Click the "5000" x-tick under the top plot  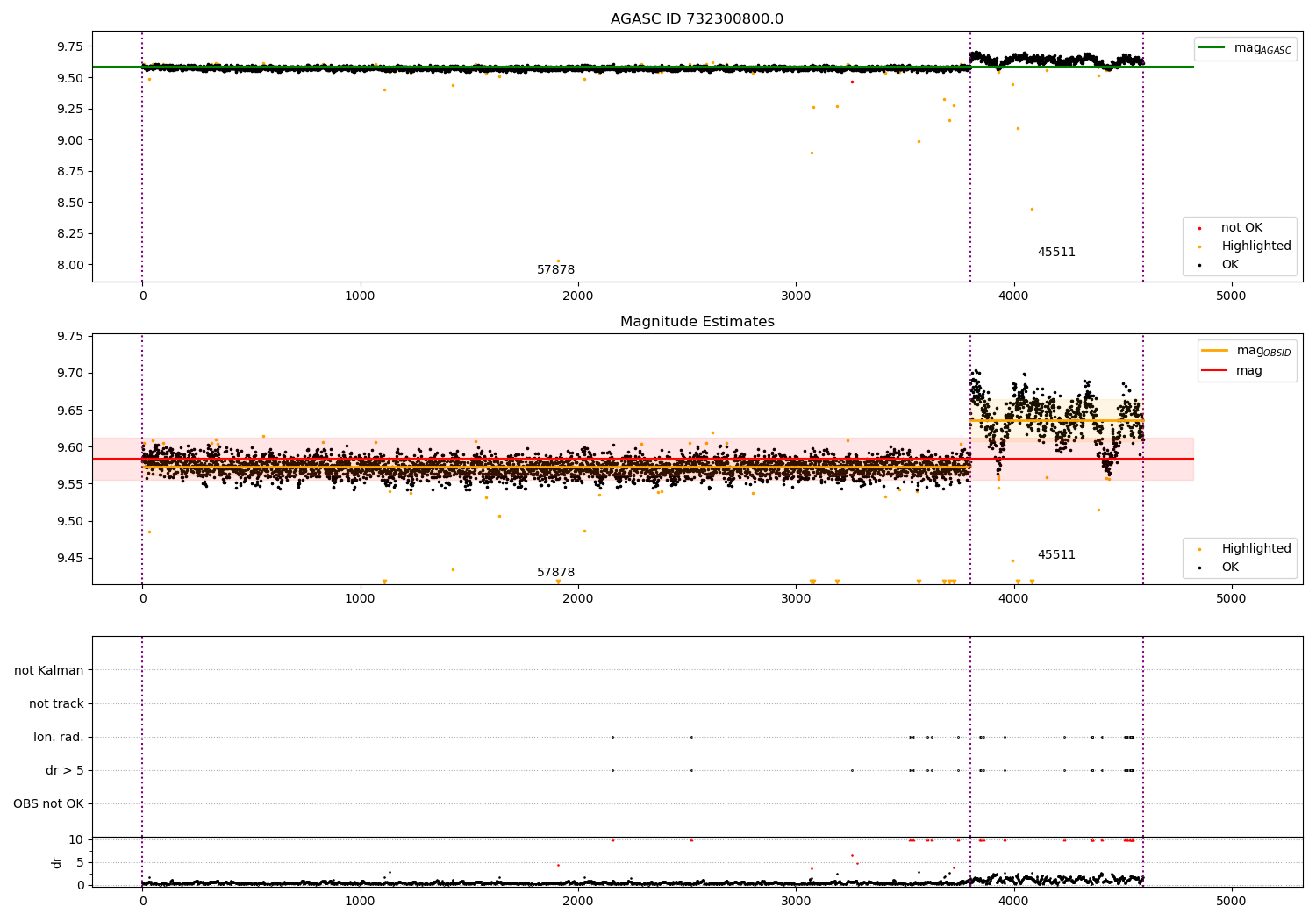1231,296
